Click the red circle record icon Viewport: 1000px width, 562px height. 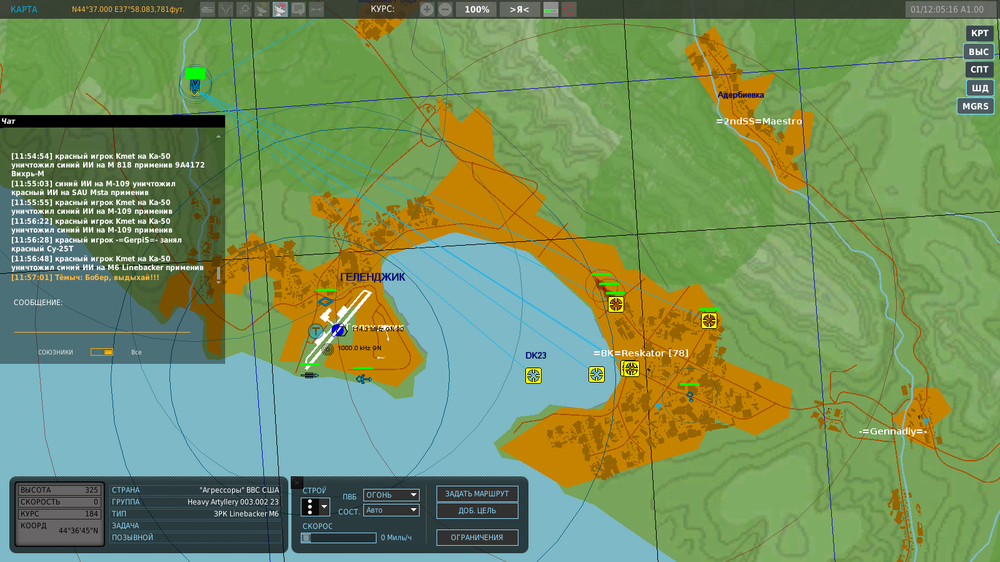(569, 10)
